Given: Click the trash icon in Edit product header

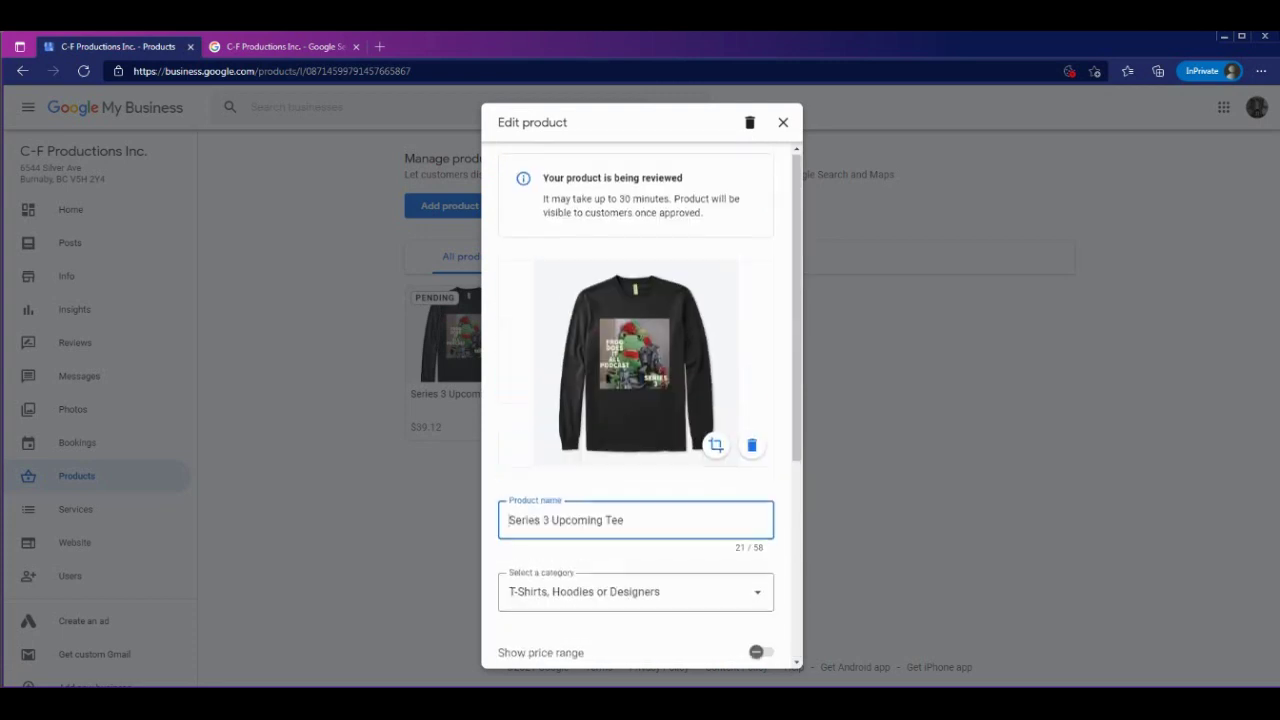Looking at the screenshot, I should [750, 122].
